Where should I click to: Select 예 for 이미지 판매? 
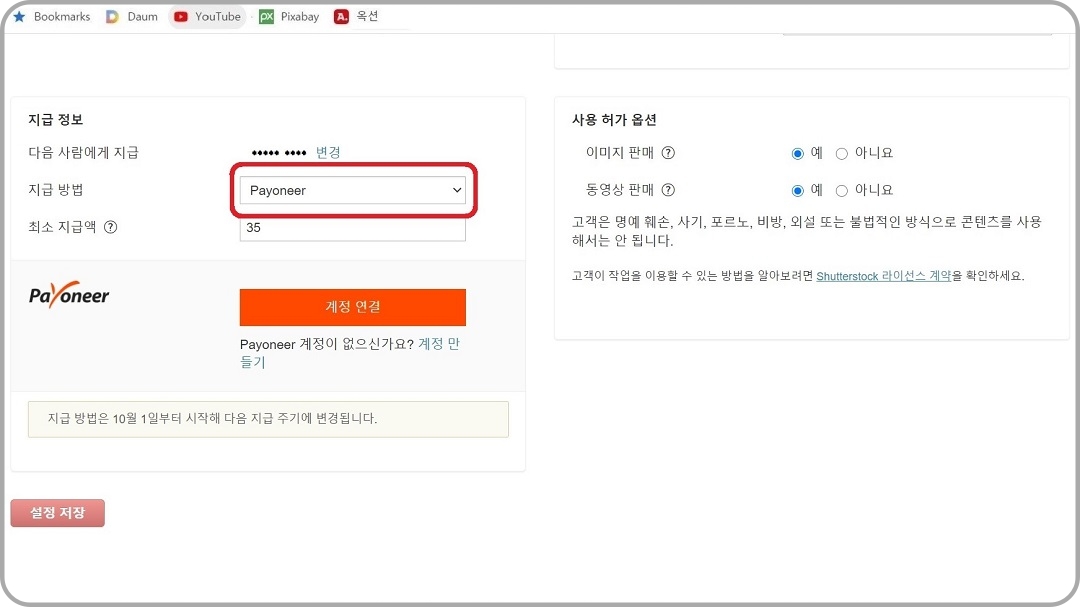(x=798, y=153)
